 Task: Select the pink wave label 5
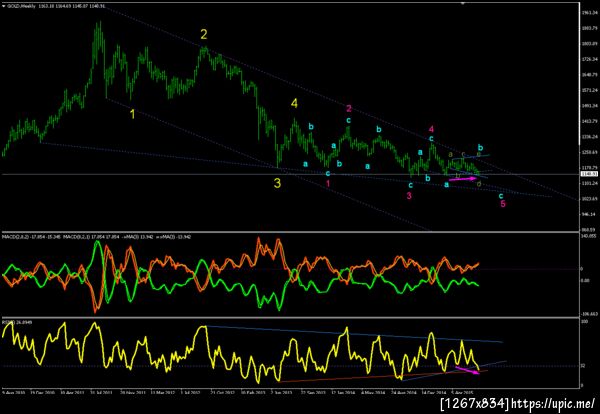(x=503, y=204)
